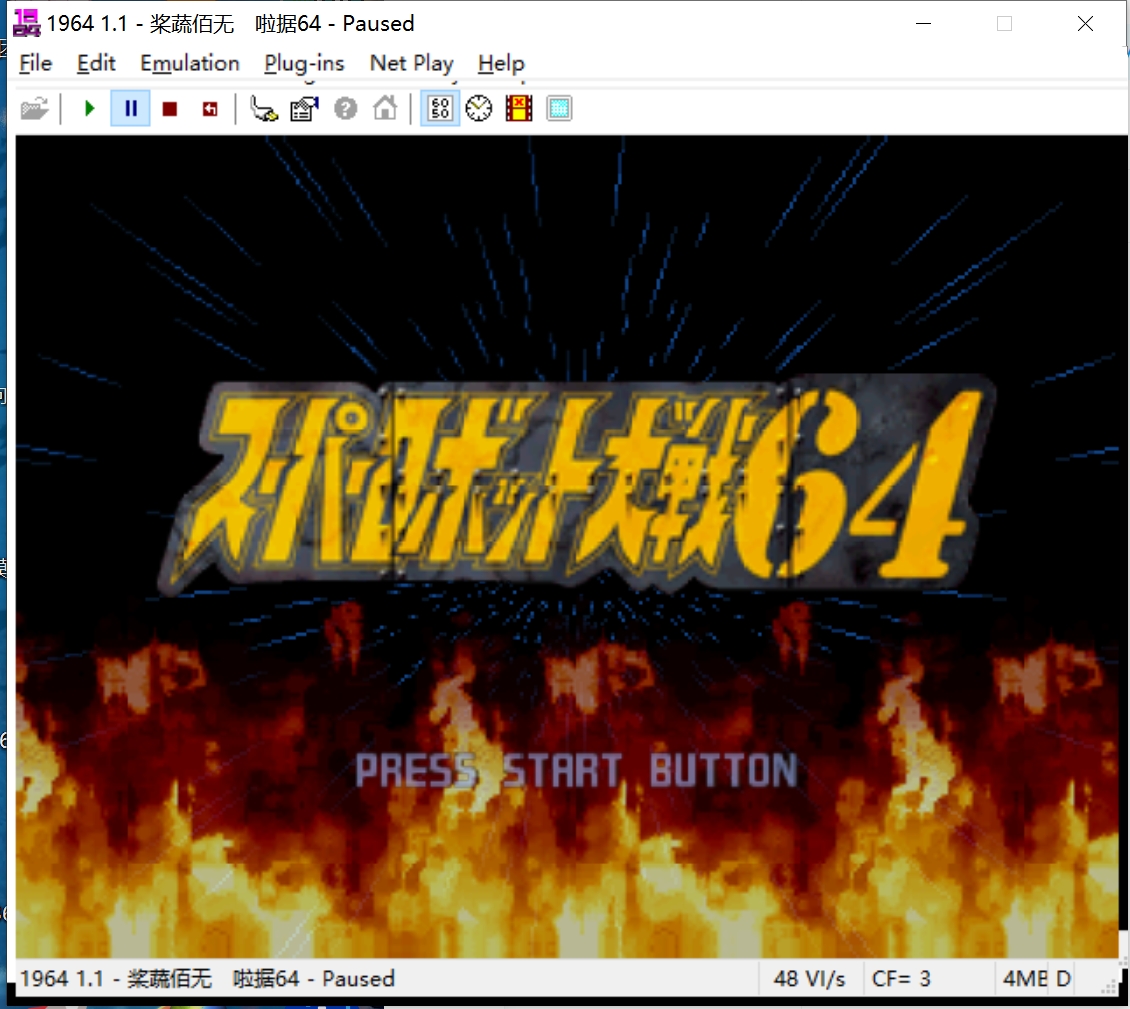Click the 1964 application icon in title bar

[x=27, y=23]
